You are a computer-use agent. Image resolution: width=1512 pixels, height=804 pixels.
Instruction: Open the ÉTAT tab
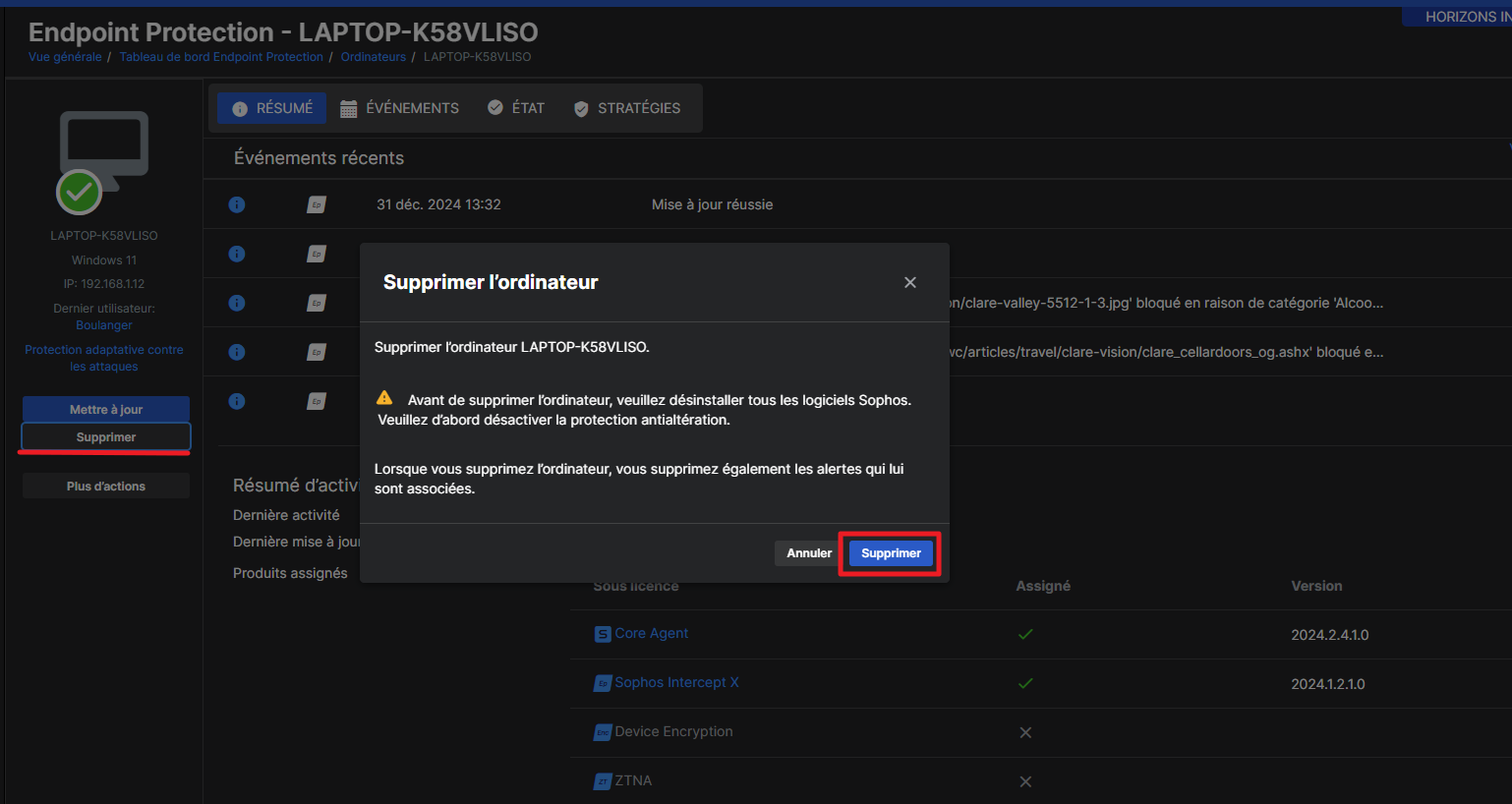[x=516, y=108]
